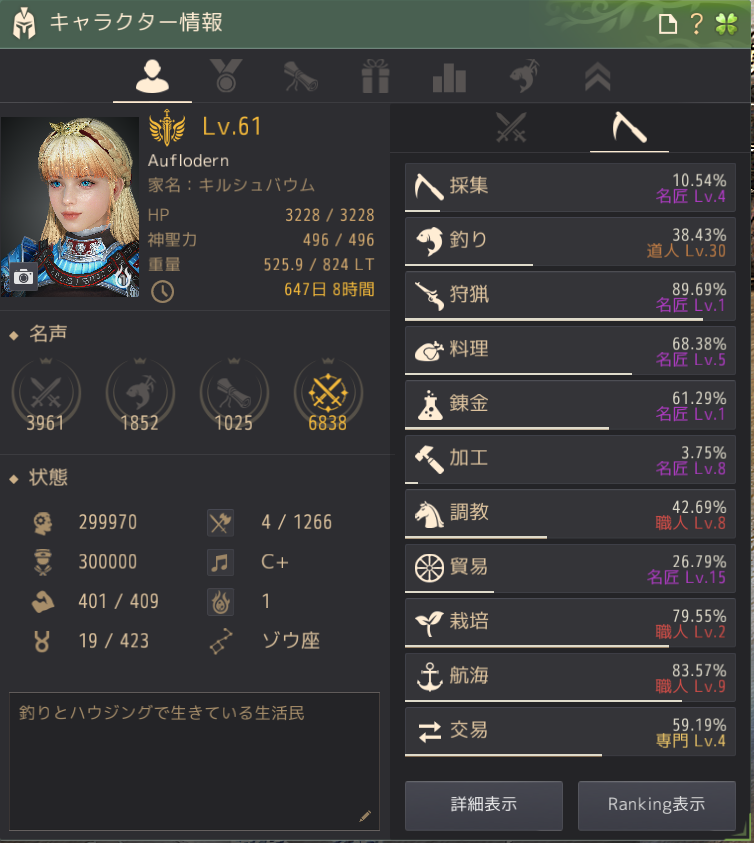The height and width of the screenshot is (843, 754).
Task: Click the pencil edit icon in memo box
Action: pos(365,816)
